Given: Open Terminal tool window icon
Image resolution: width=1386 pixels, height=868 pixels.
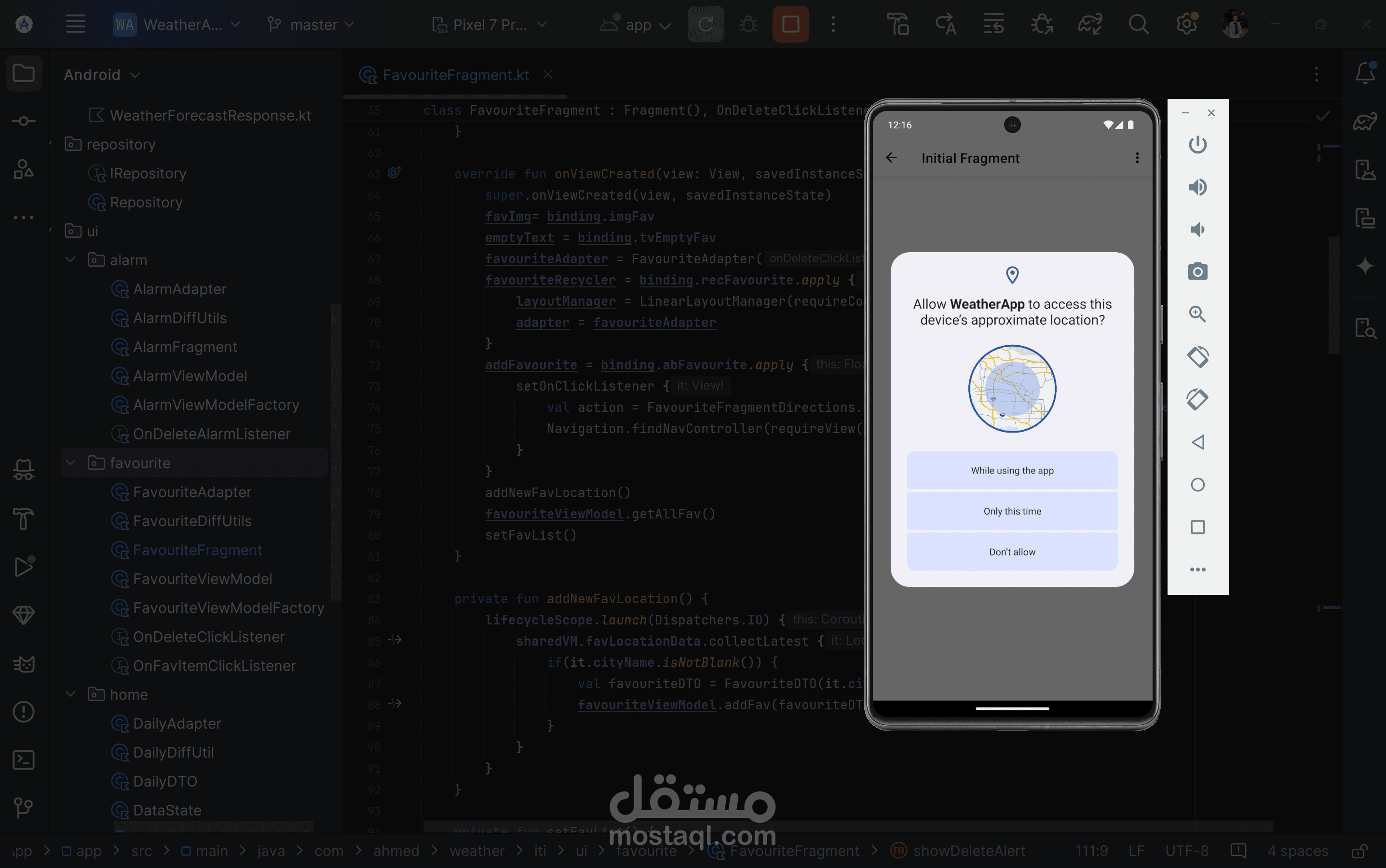Looking at the screenshot, I should pos(24,760).
